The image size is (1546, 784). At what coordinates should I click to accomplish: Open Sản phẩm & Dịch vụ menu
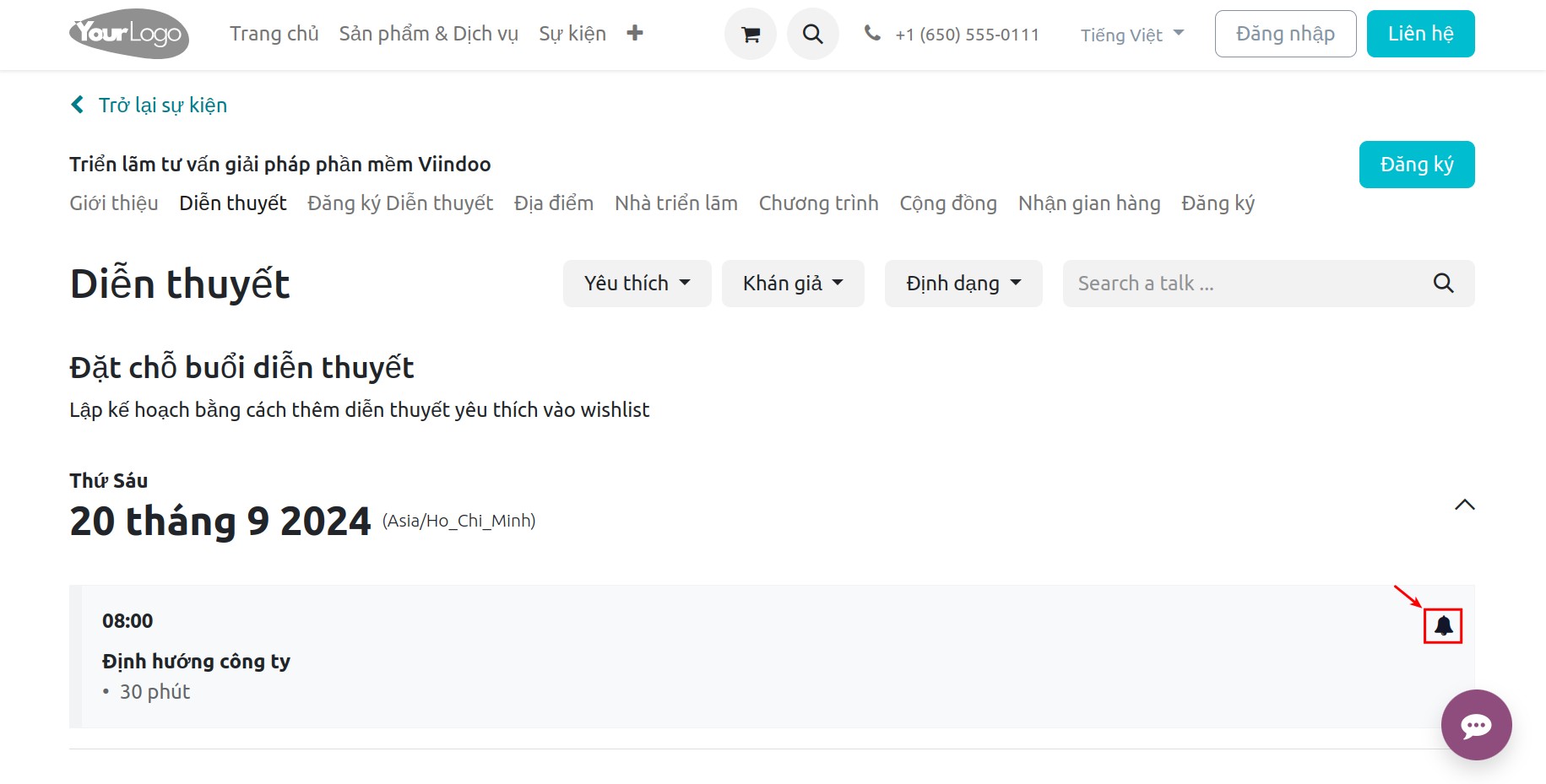tap(429, 34)
